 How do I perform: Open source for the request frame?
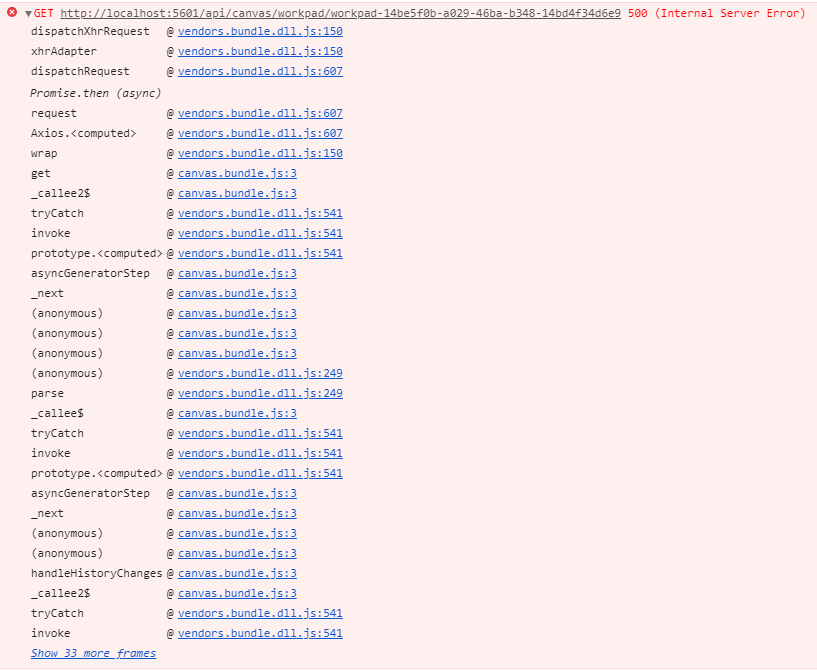tap(261, 113)
